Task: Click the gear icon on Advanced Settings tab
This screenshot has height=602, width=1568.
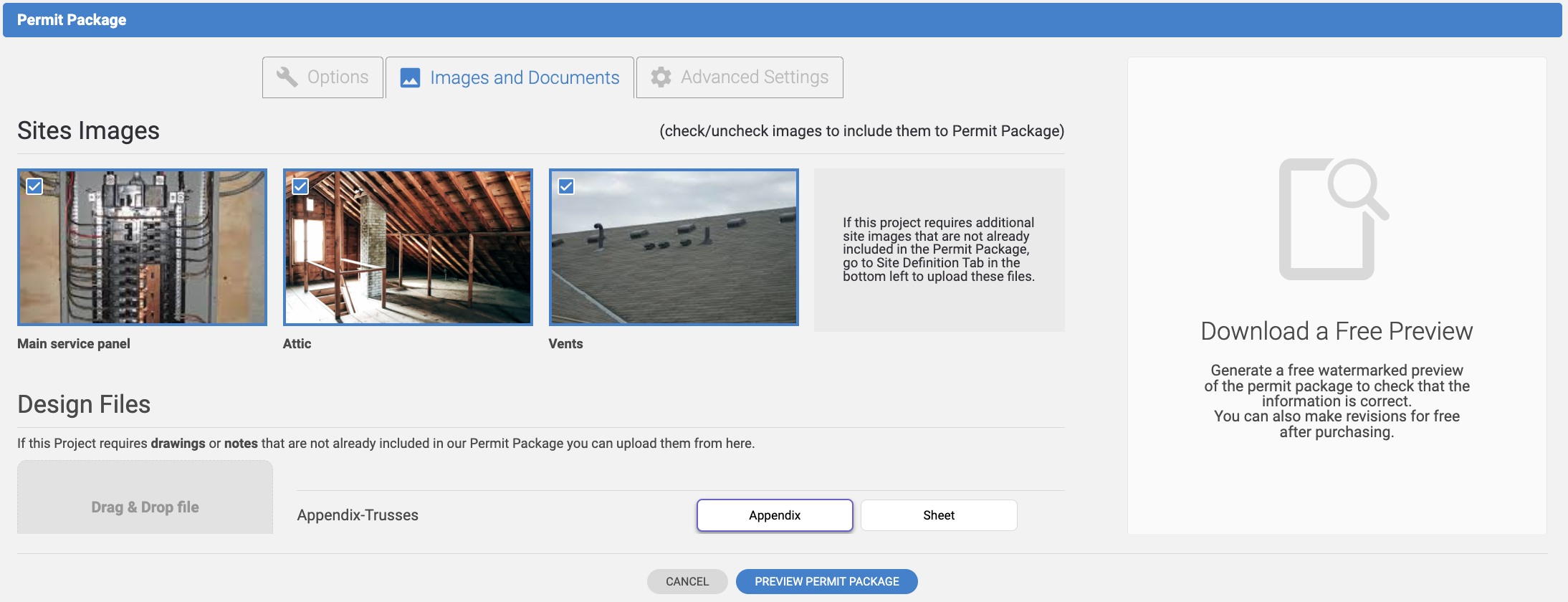Action: [661, 77]
